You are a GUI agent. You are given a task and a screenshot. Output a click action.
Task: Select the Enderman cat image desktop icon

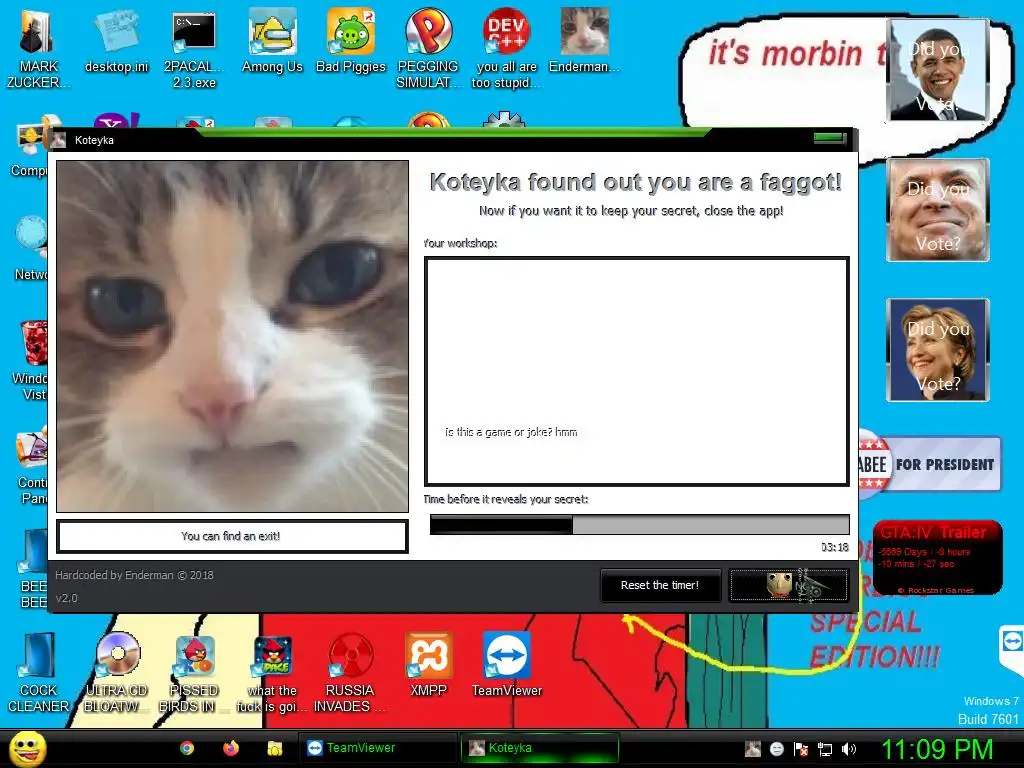(584, 41)
